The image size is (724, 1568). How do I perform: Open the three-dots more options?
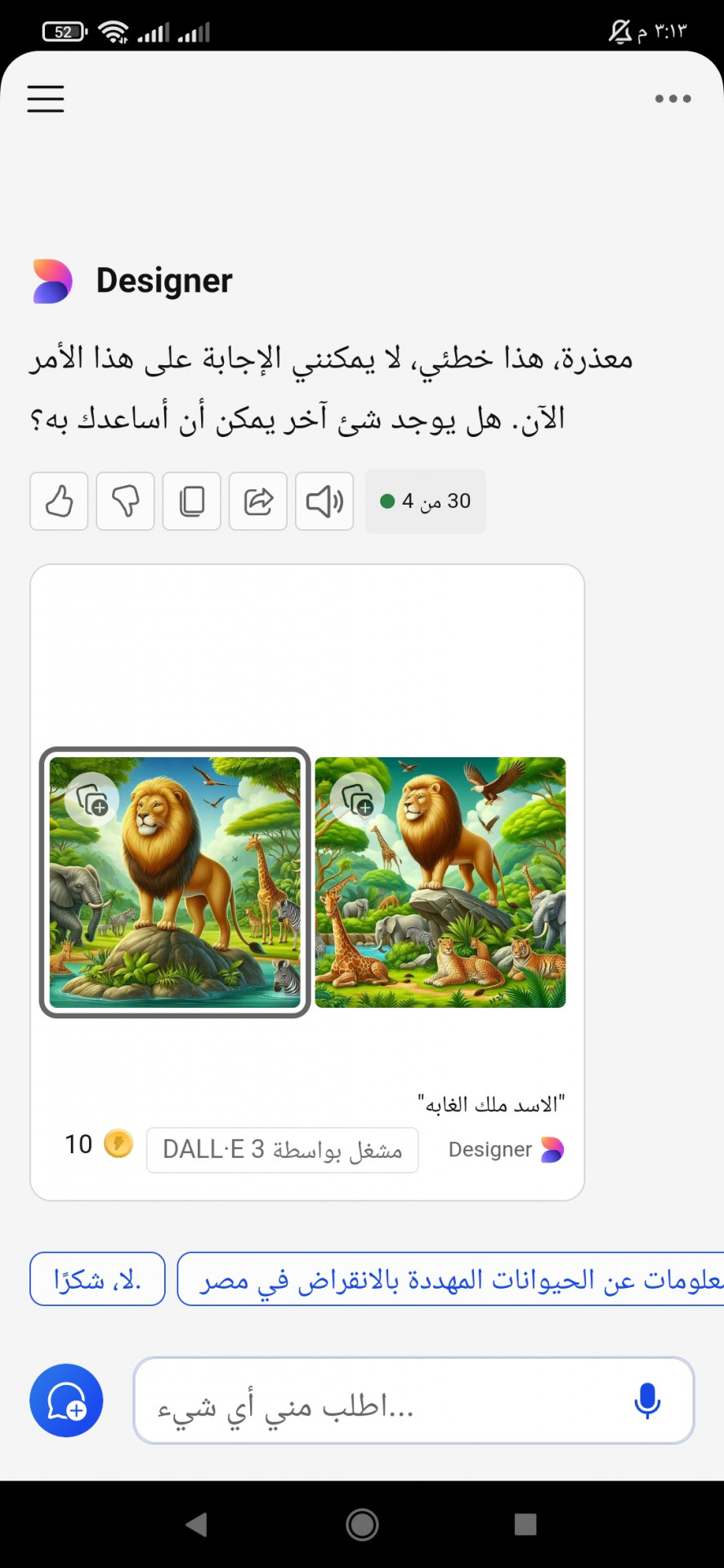pyautogui.click(x=673, y=98)
